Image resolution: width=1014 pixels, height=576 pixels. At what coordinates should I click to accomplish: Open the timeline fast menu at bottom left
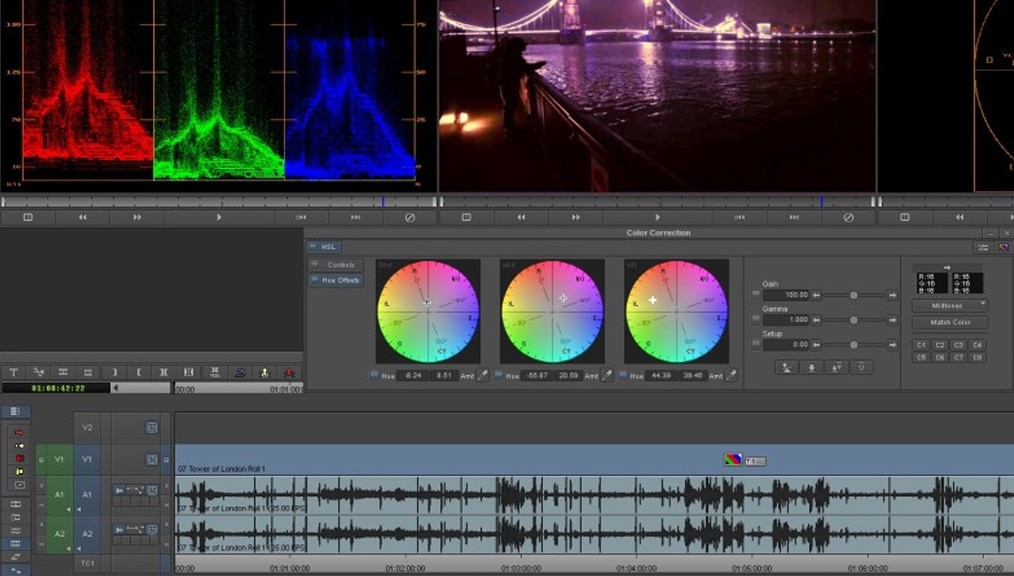[x=15, y=410]
